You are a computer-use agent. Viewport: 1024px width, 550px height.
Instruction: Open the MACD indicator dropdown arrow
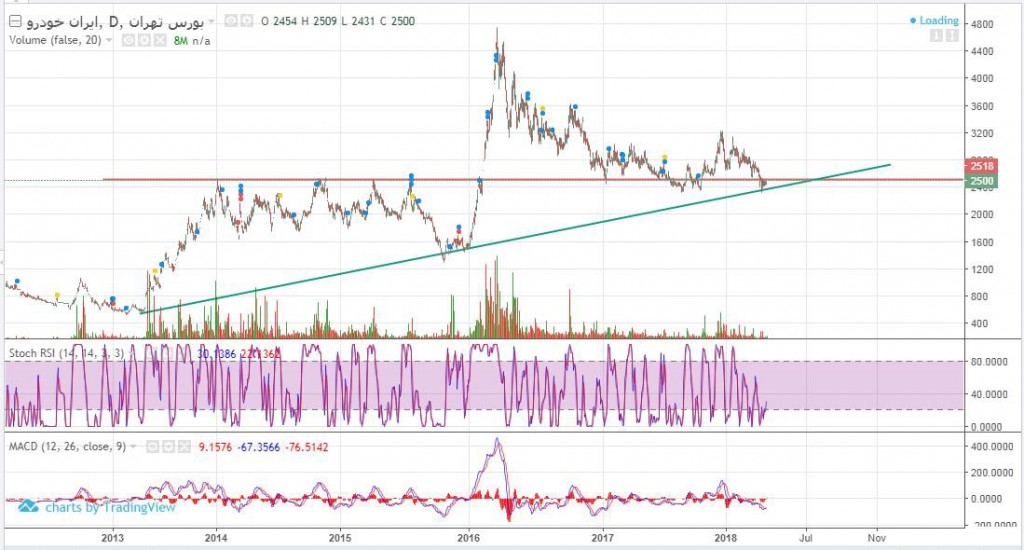click(134, 447)
